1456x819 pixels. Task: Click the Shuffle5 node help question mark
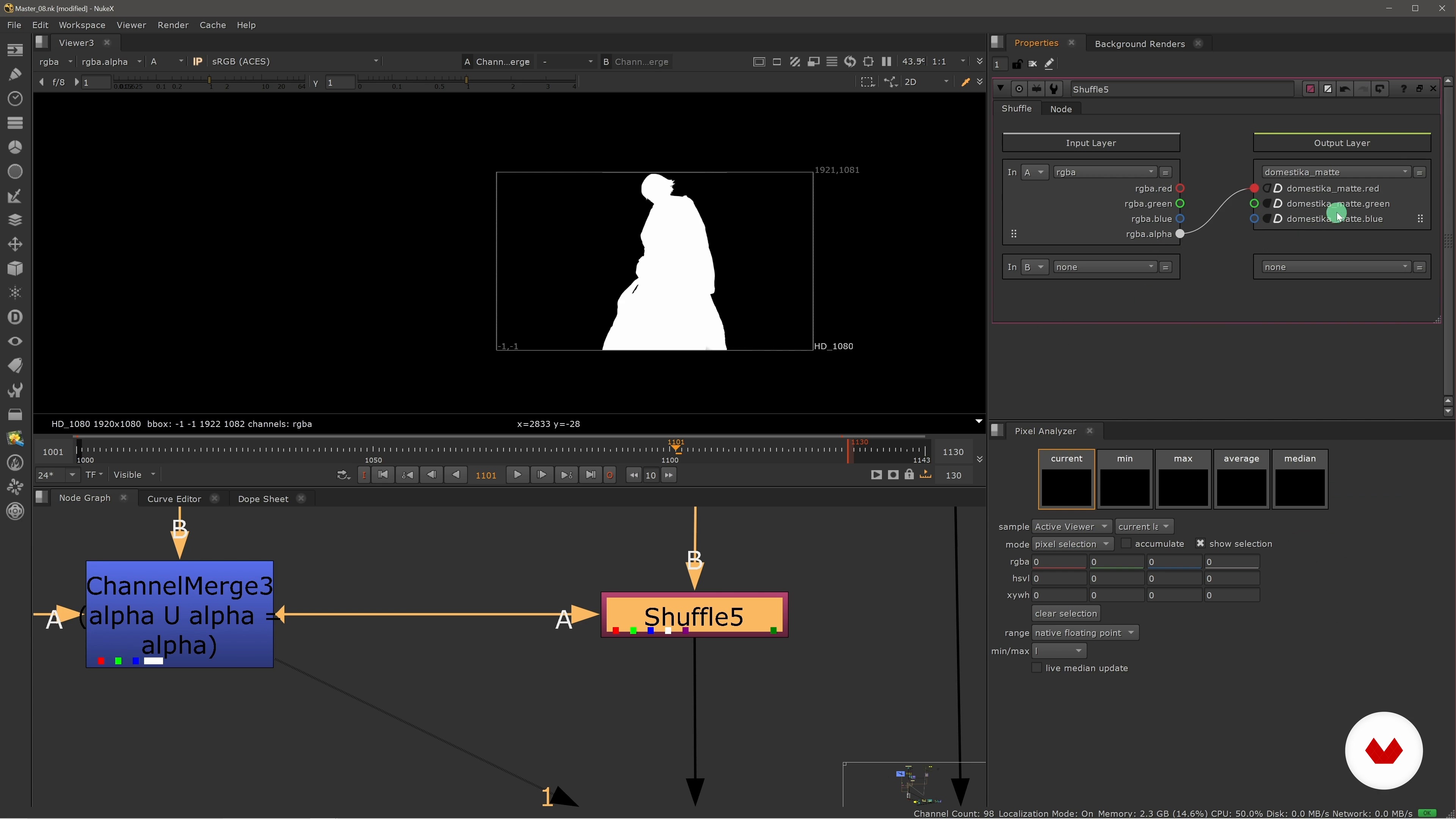(x=1403, y=89)
